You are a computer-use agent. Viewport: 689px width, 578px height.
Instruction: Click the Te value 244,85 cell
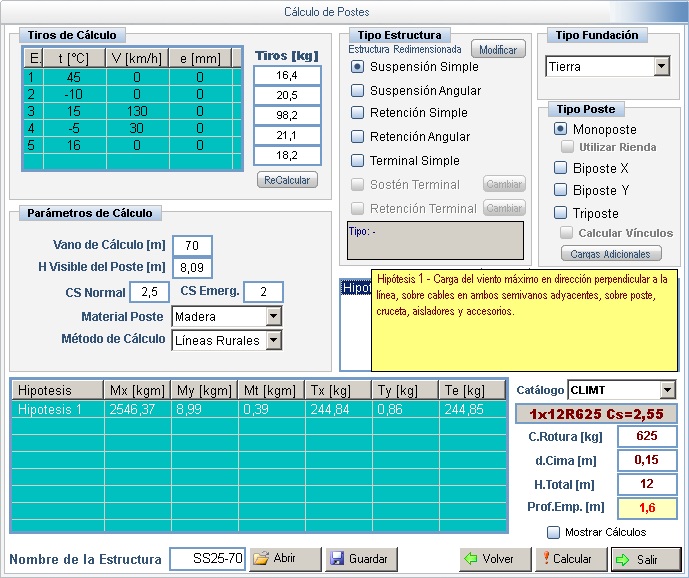tap(472, 409)
